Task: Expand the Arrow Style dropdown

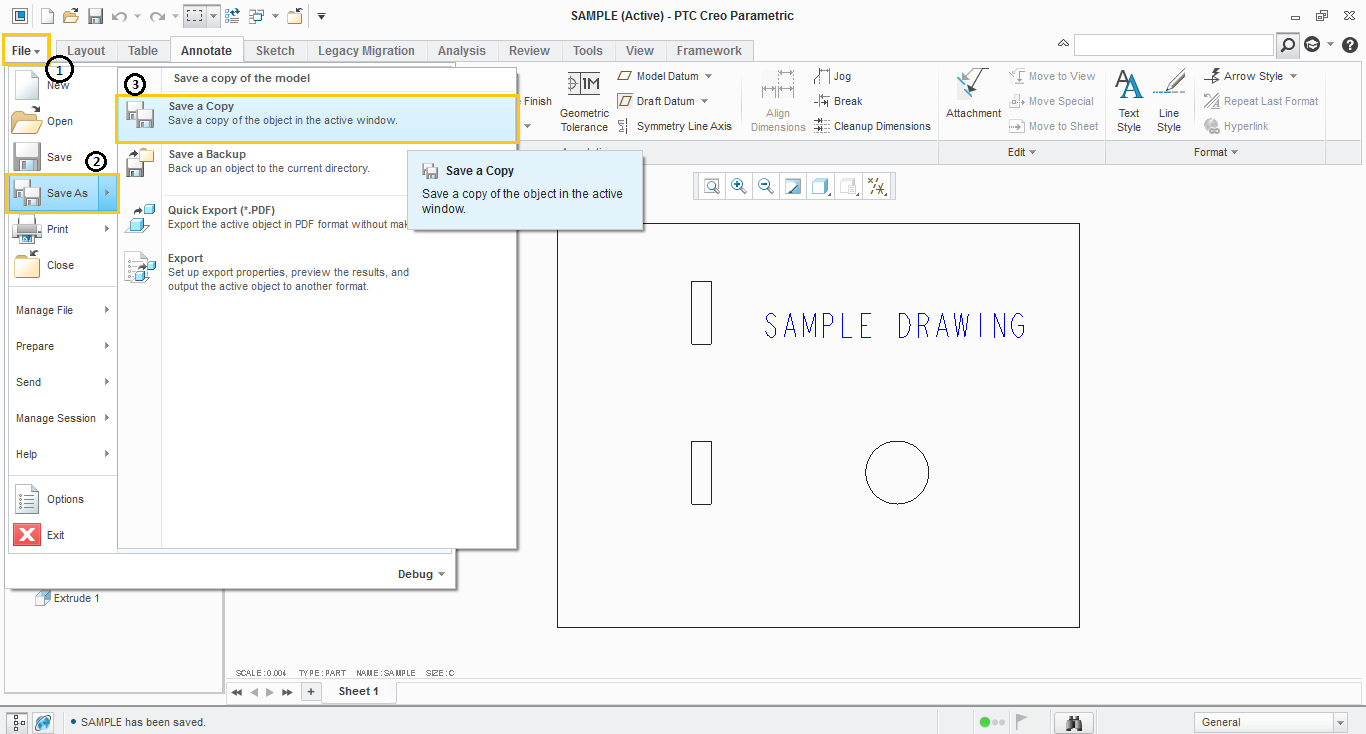Action: point(1293,76)
